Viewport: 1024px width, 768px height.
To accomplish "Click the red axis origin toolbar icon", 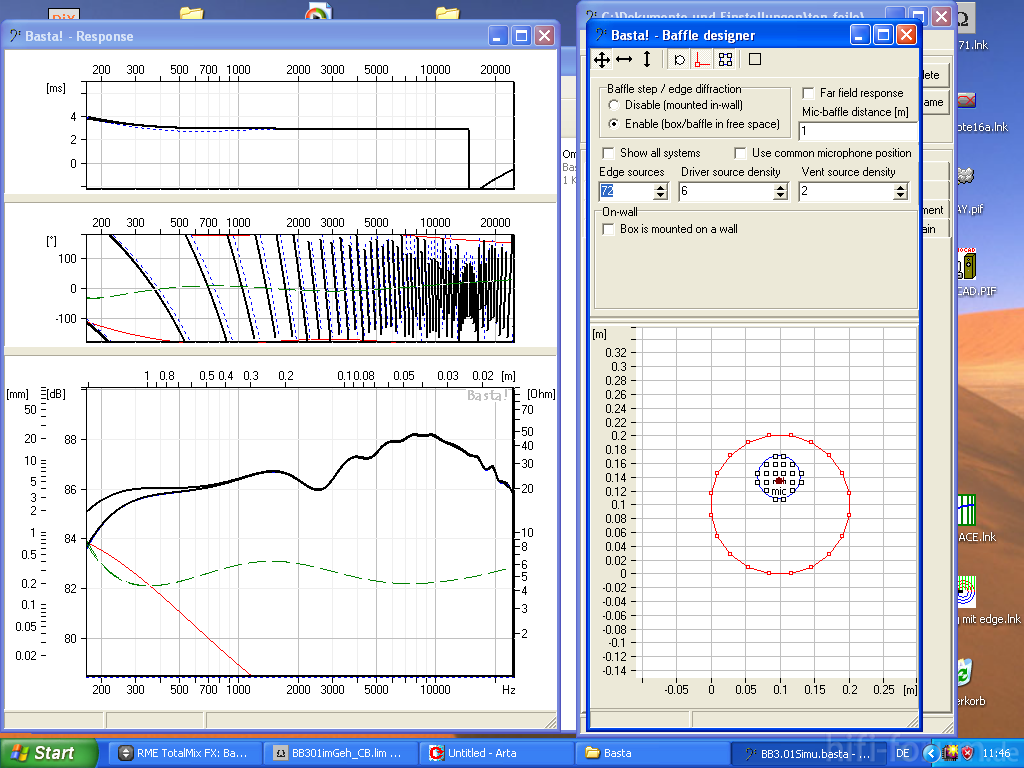I will pyautogui.click(x=702, y=60).
